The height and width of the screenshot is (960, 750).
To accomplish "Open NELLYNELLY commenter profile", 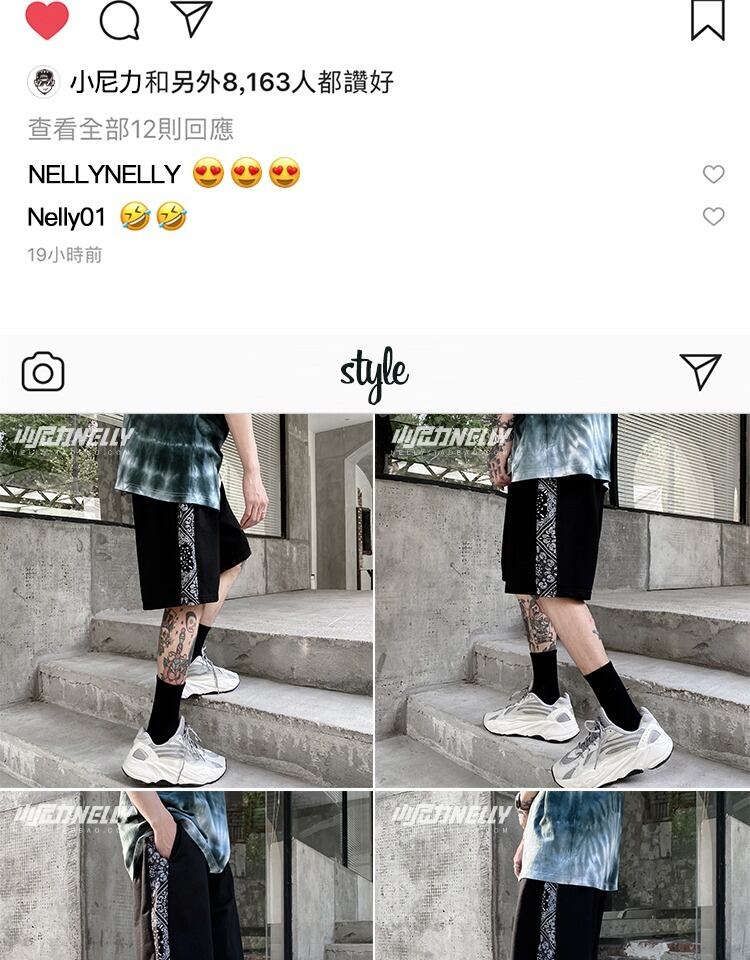I will click(104, 174).
